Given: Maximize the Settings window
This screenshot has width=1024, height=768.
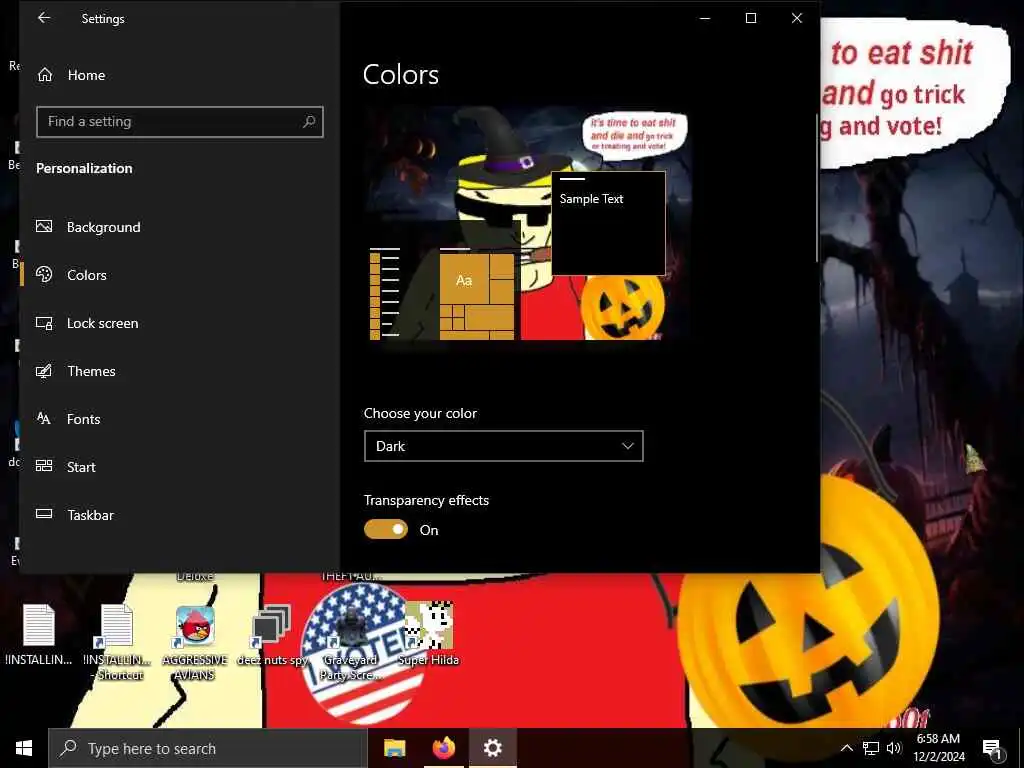Looking at the screenshot, I should point(751,18).
